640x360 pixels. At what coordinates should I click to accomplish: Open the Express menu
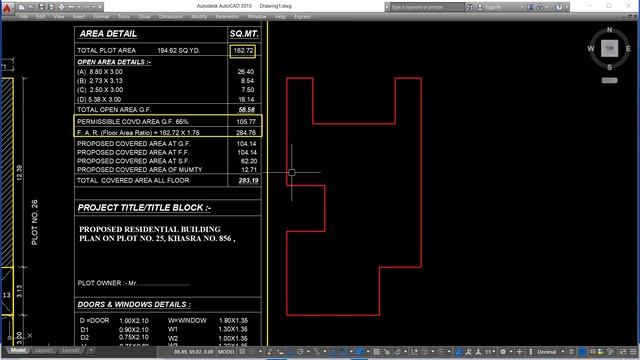pos(302,17)
